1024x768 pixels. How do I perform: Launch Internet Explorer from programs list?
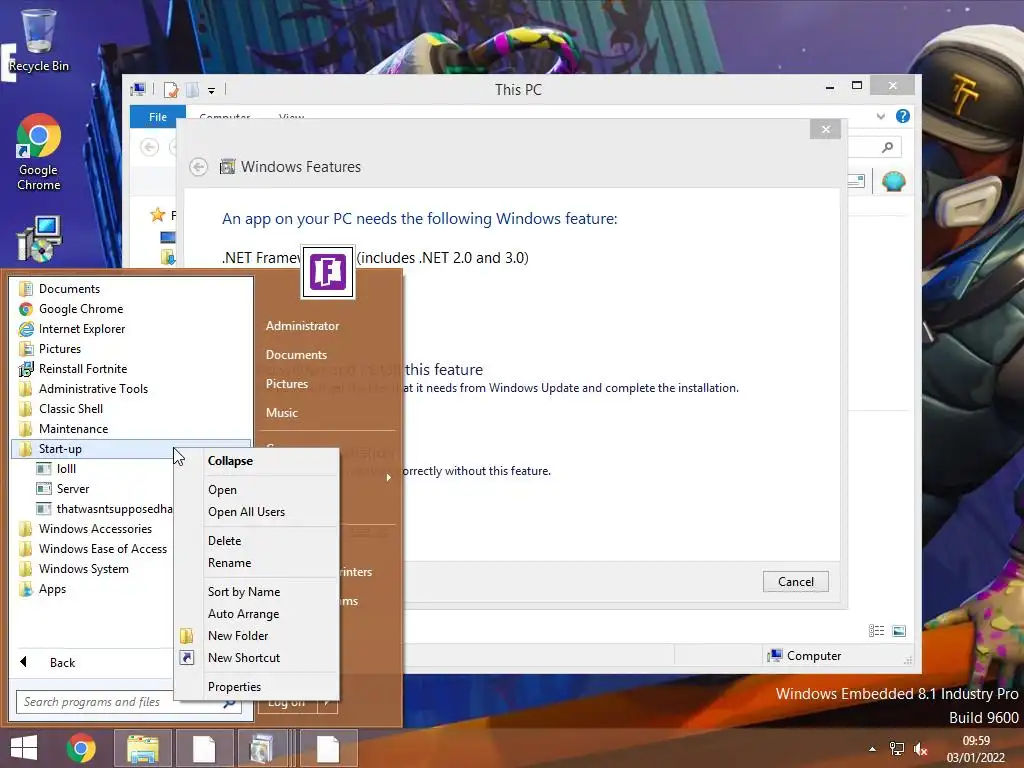coord(132,328)
